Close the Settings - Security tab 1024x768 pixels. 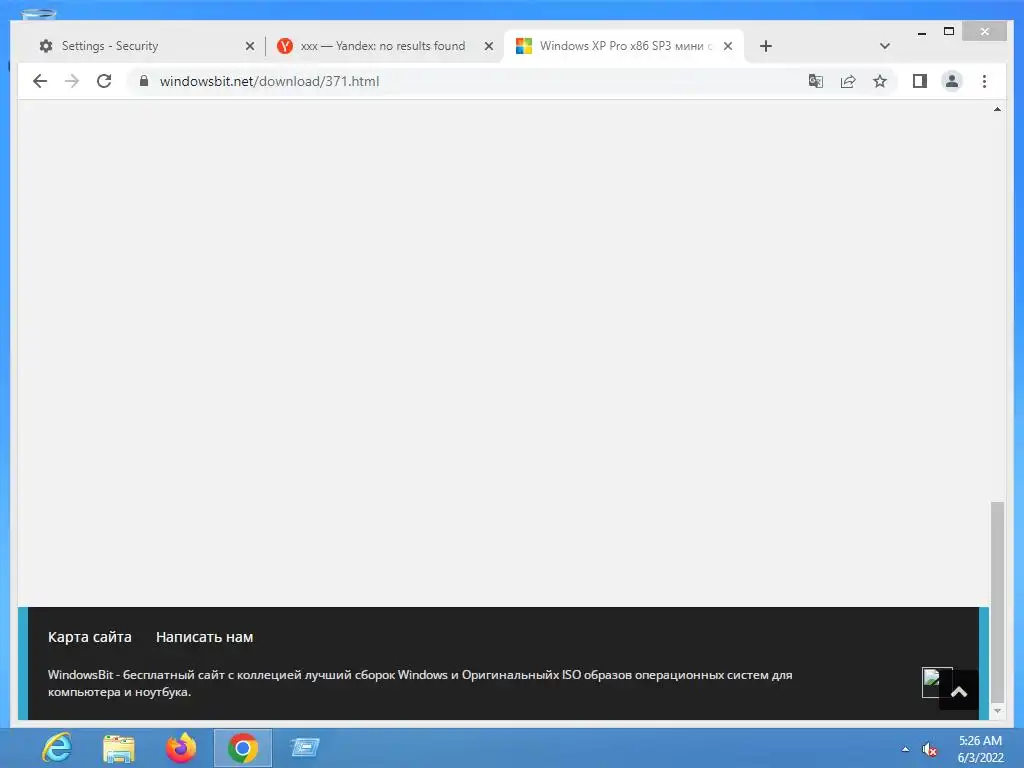(249, 46)
